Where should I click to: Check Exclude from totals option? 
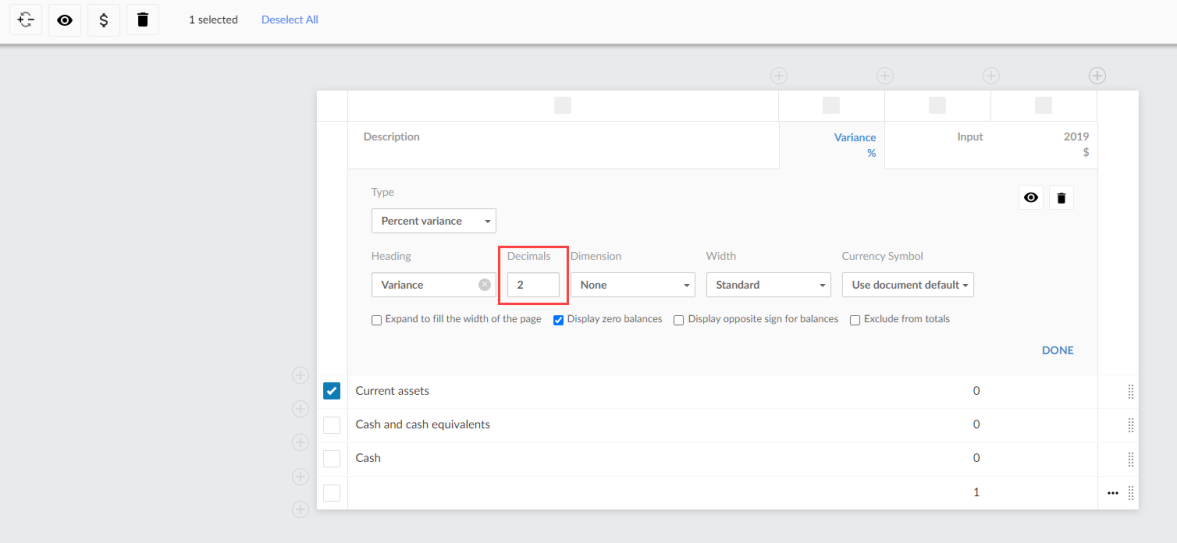coord(855,320)
